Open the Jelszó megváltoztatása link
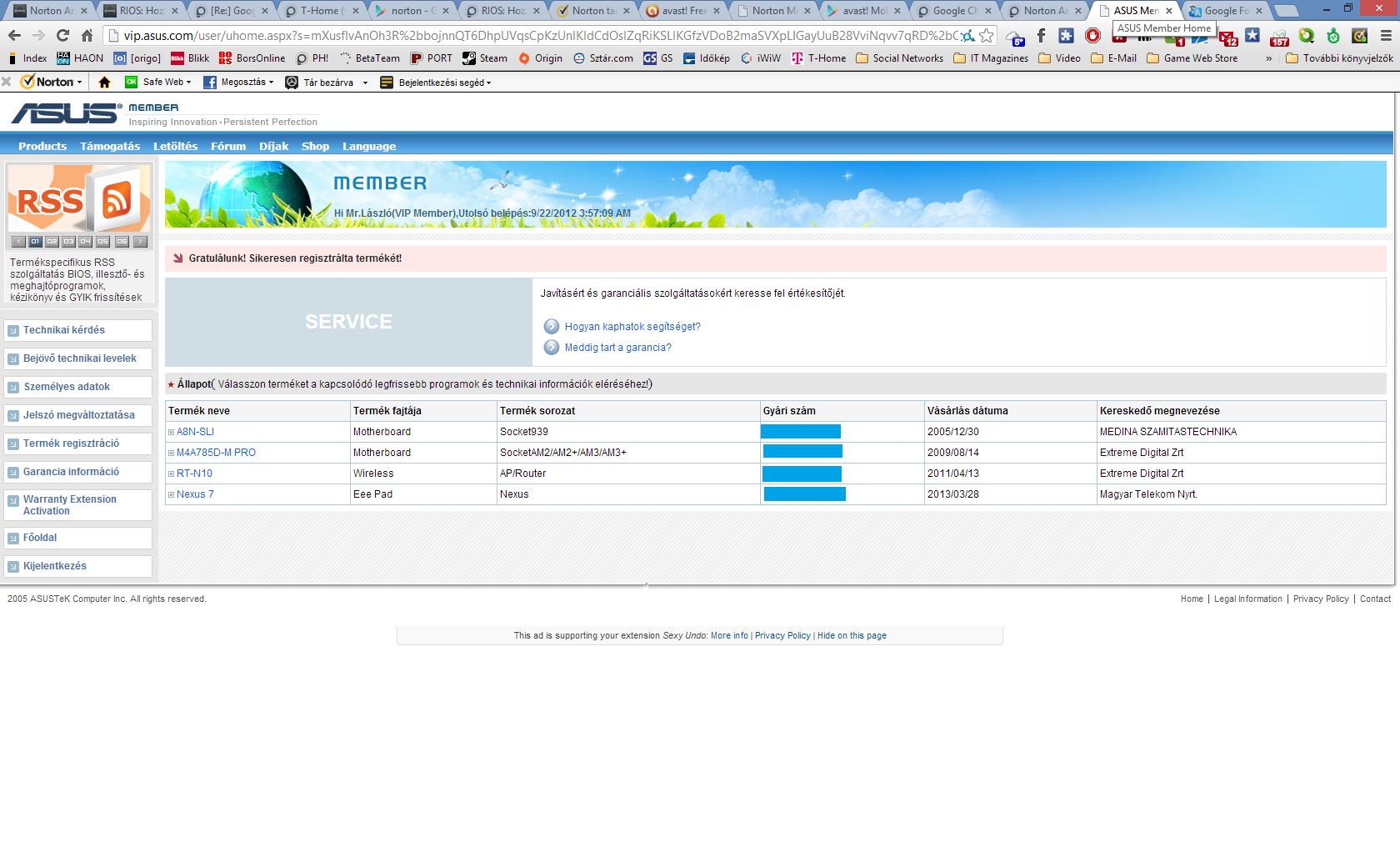 (x=77, y=415)
